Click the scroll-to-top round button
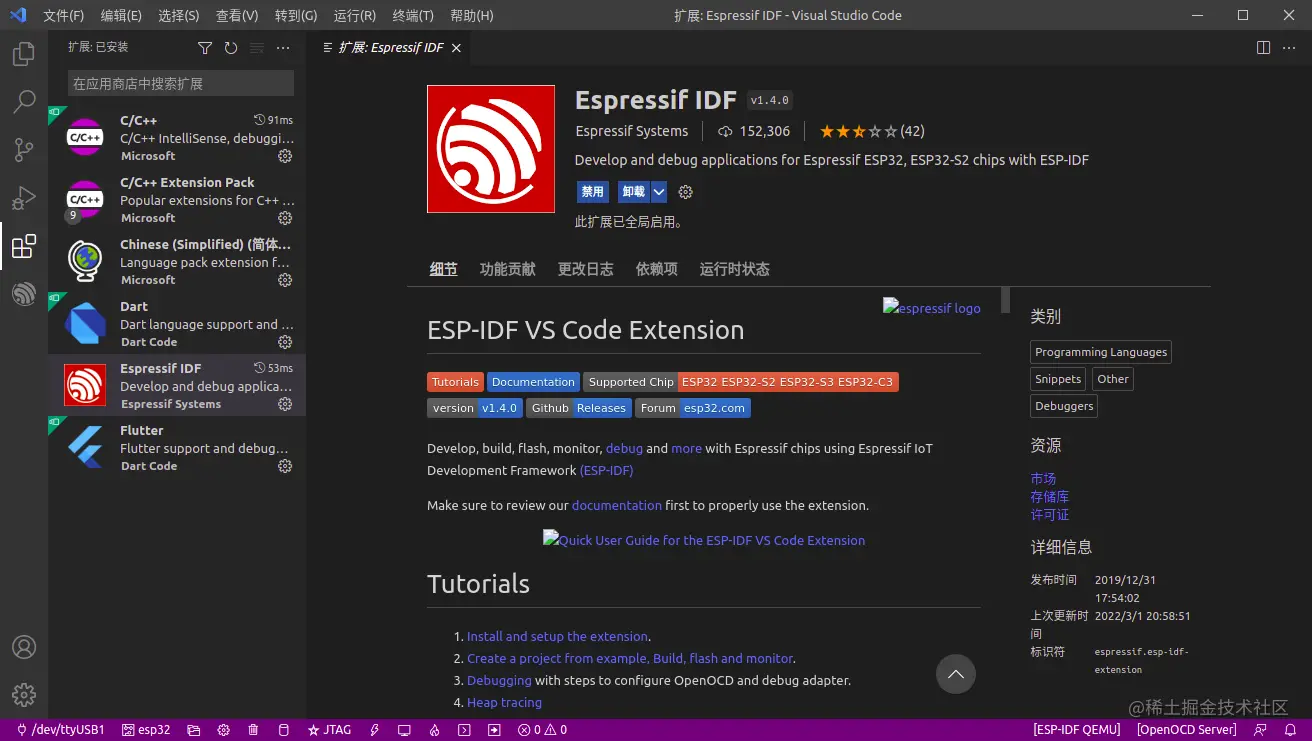1312x741 pixels. tap(955, 674)
